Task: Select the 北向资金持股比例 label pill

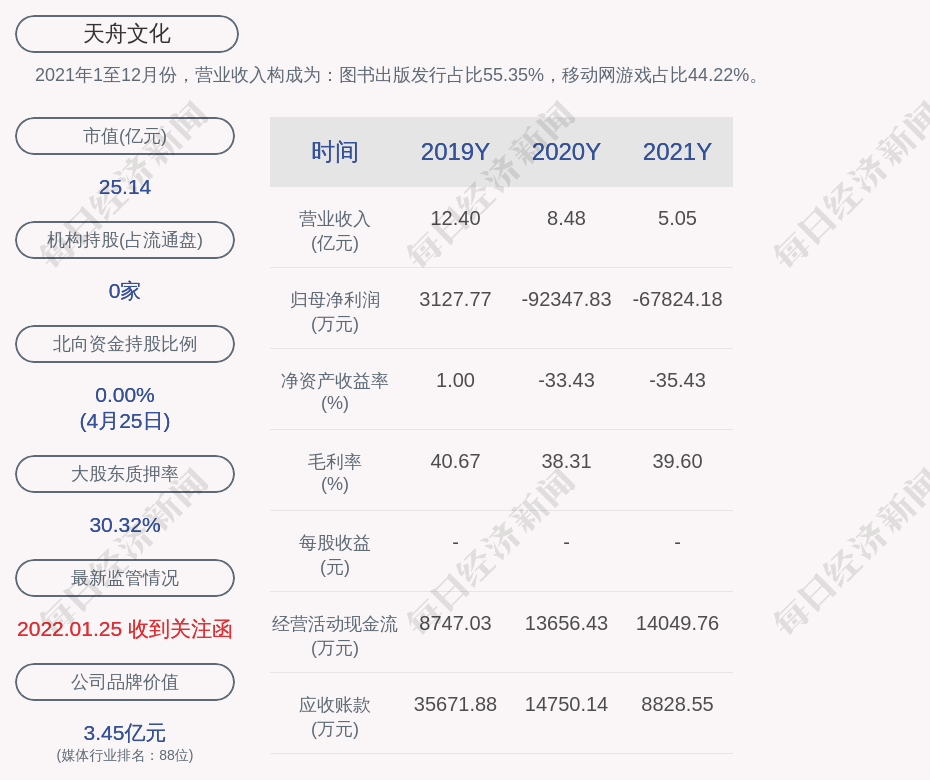Action: (x=125, y=343)
